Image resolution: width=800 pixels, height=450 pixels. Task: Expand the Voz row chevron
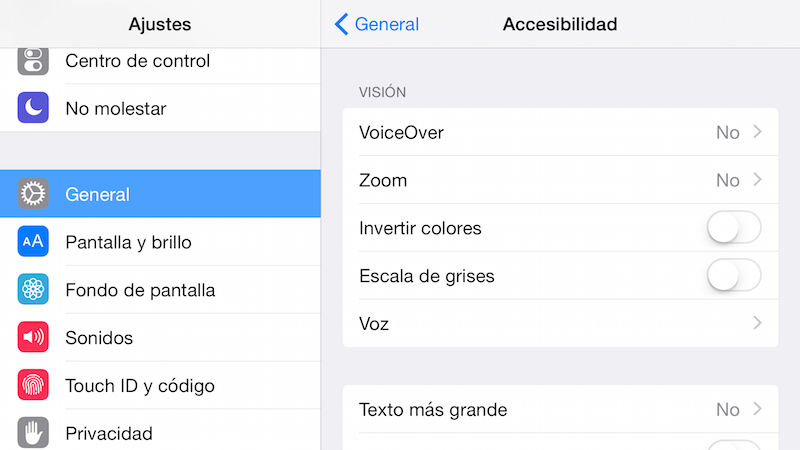tap(758, 323)
